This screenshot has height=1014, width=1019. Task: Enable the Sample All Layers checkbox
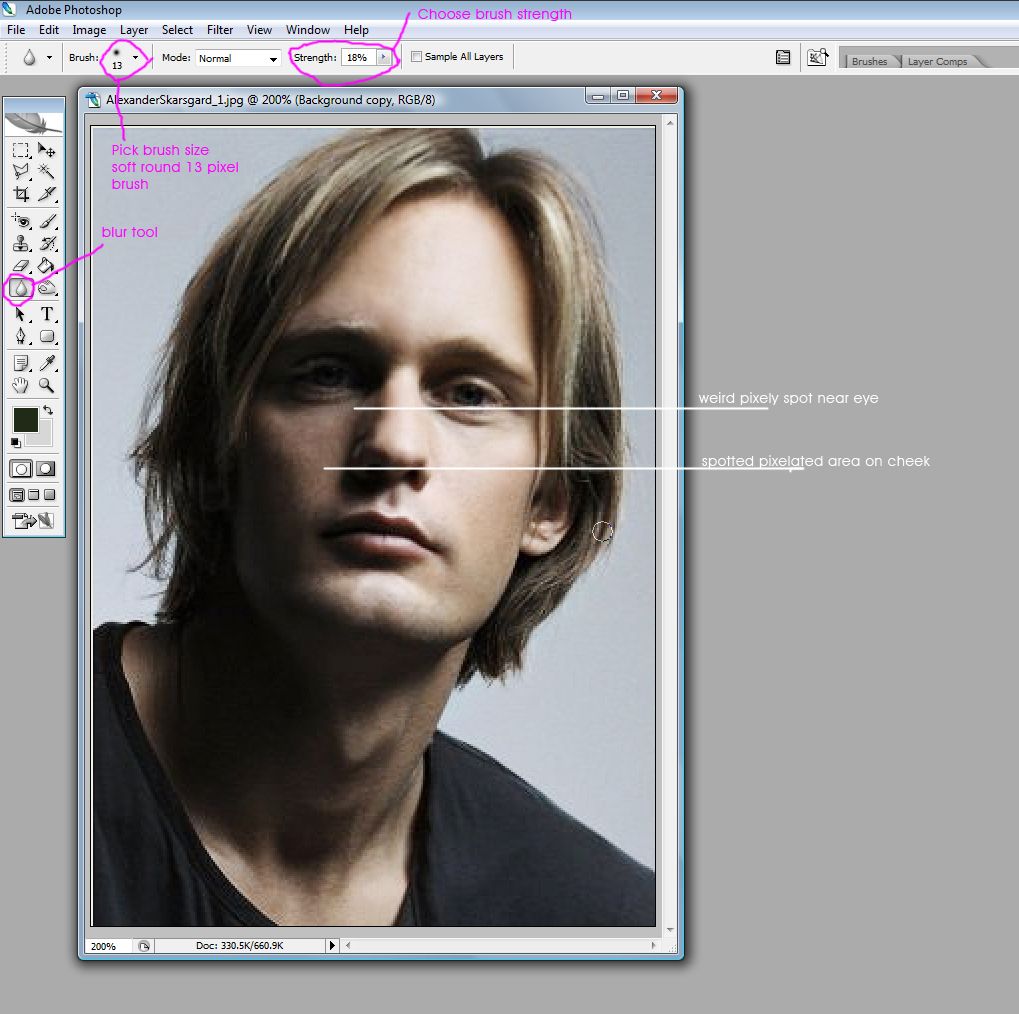[416, 57]
